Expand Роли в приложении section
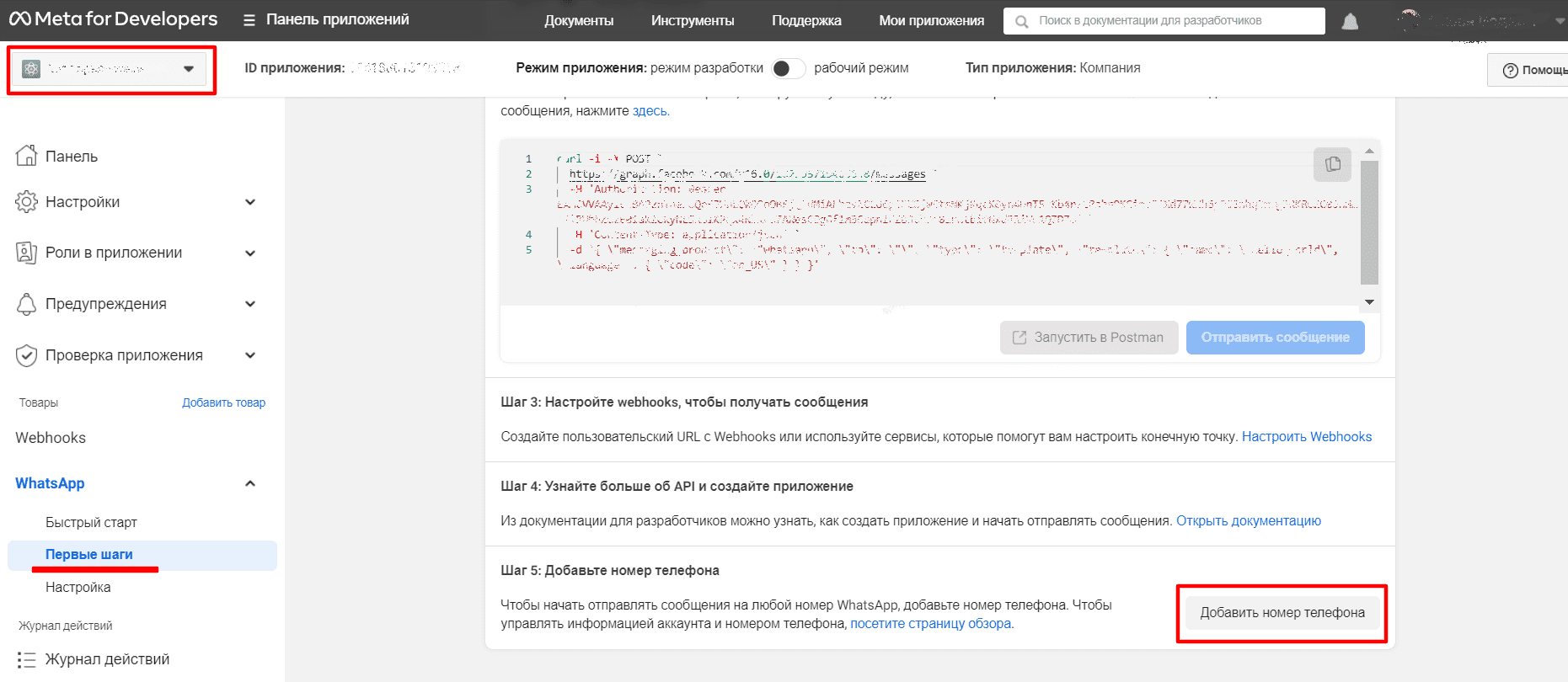Screen dimensions: 1568x682 pyautogui.click(x=250, y=253)
